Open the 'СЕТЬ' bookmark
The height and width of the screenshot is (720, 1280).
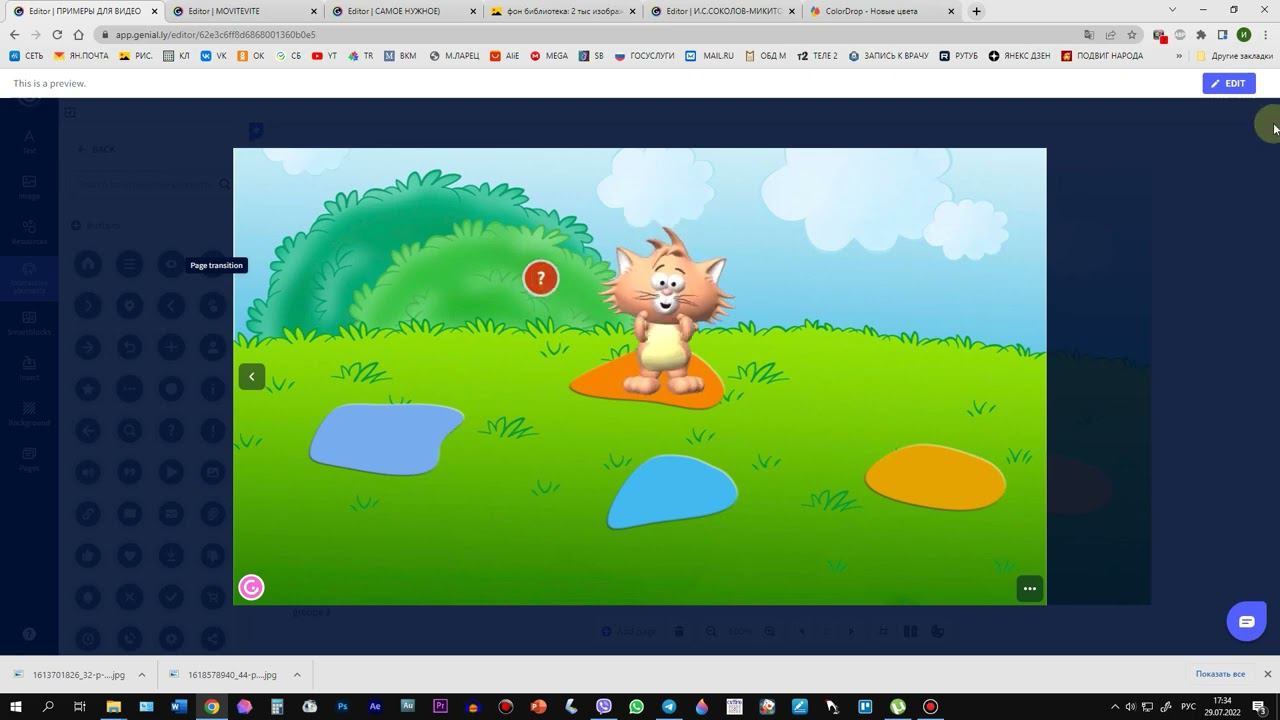click(27, 56)
